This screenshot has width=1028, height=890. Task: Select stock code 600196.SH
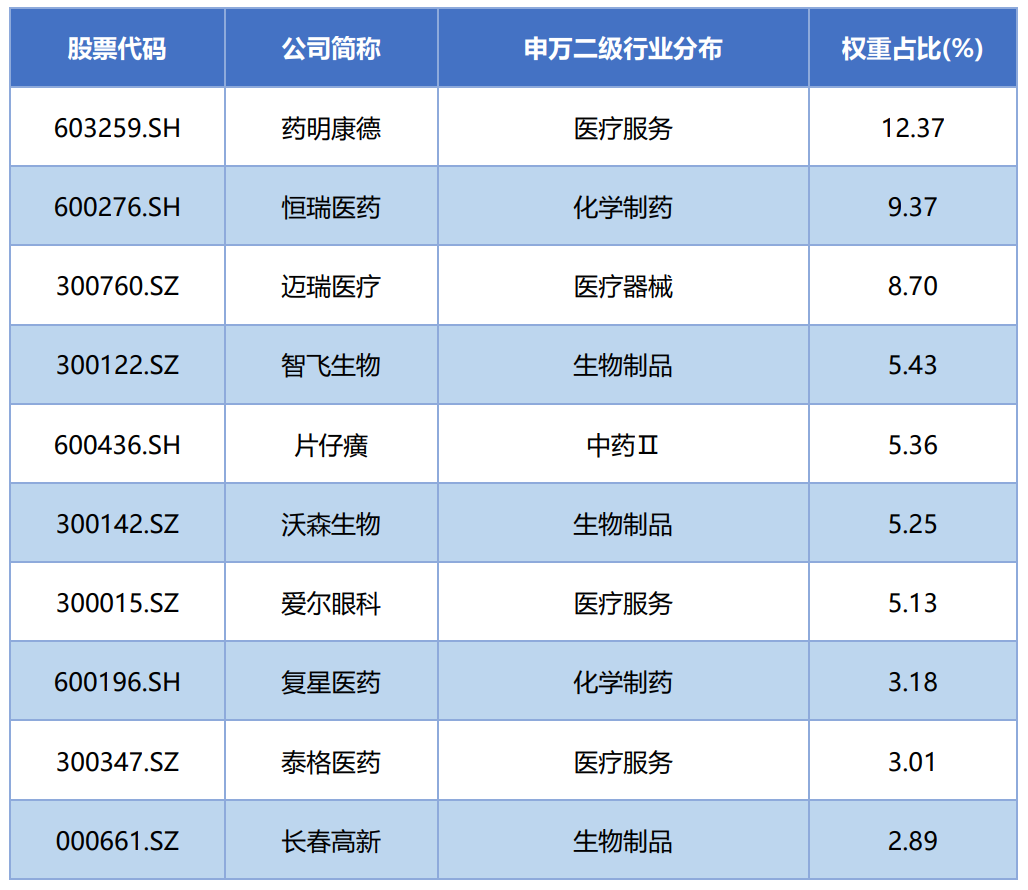point(117,682)
